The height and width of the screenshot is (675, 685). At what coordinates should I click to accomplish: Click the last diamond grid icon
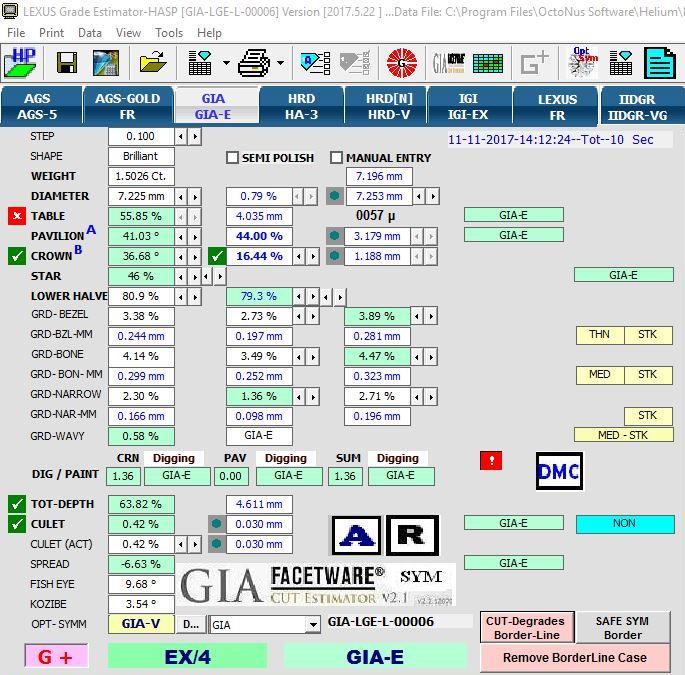click(x=621, y=62)
